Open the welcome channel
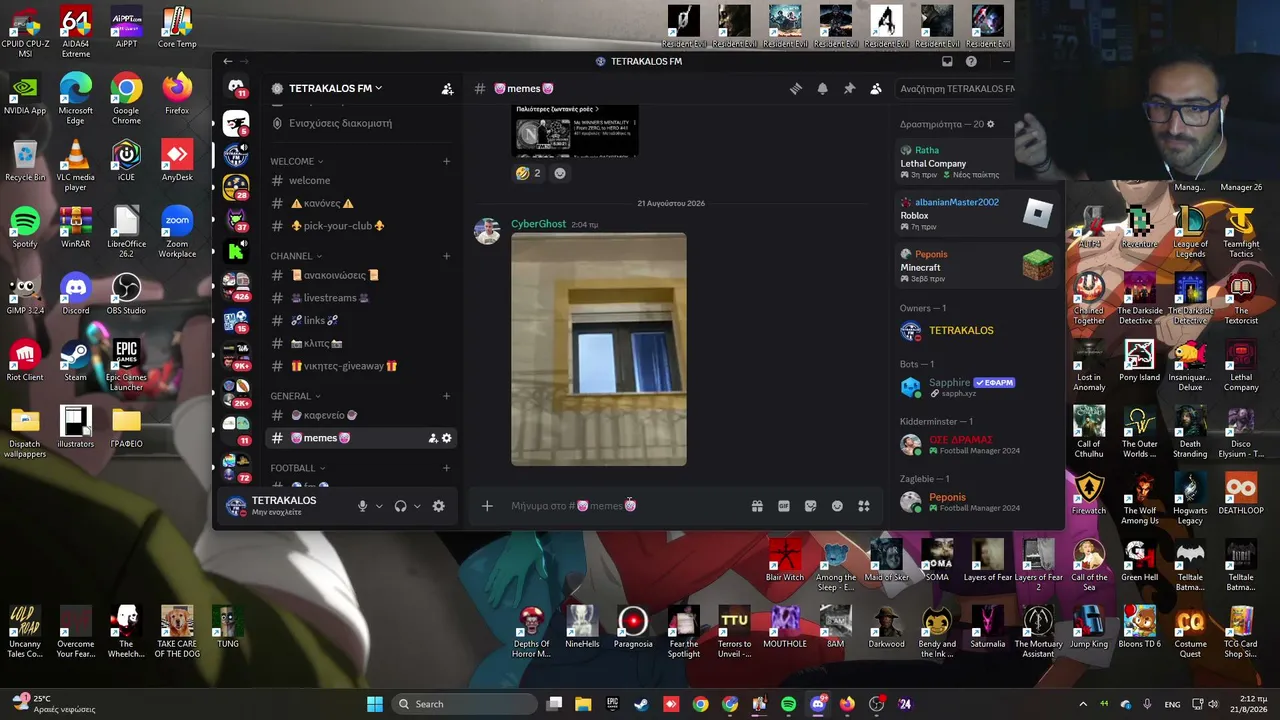1280x720 pixels. click(360, 180)
